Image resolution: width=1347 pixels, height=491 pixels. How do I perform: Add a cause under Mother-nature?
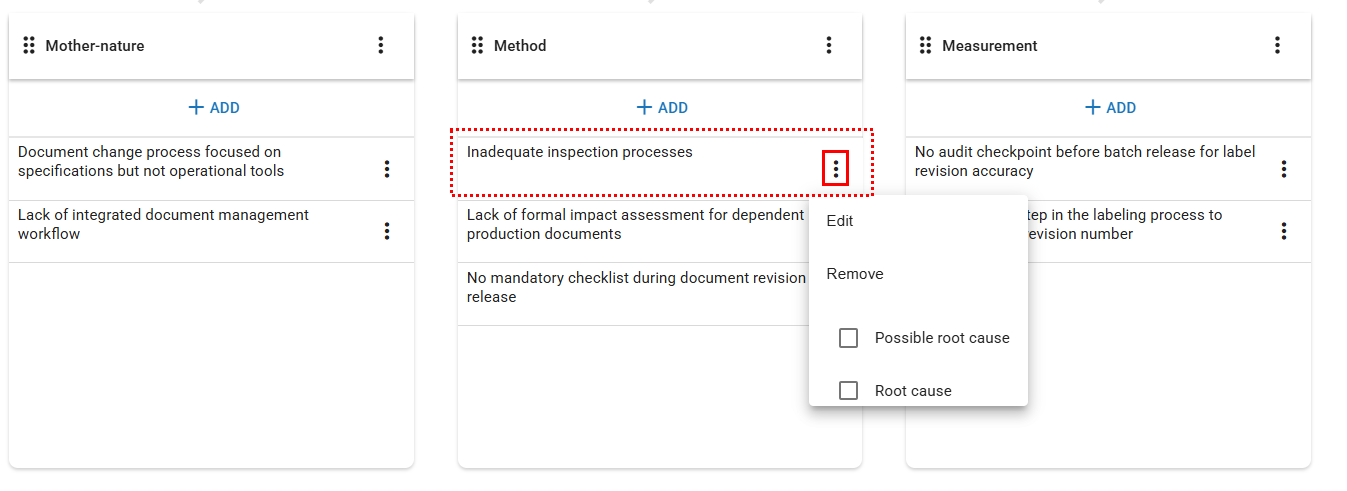213,108
